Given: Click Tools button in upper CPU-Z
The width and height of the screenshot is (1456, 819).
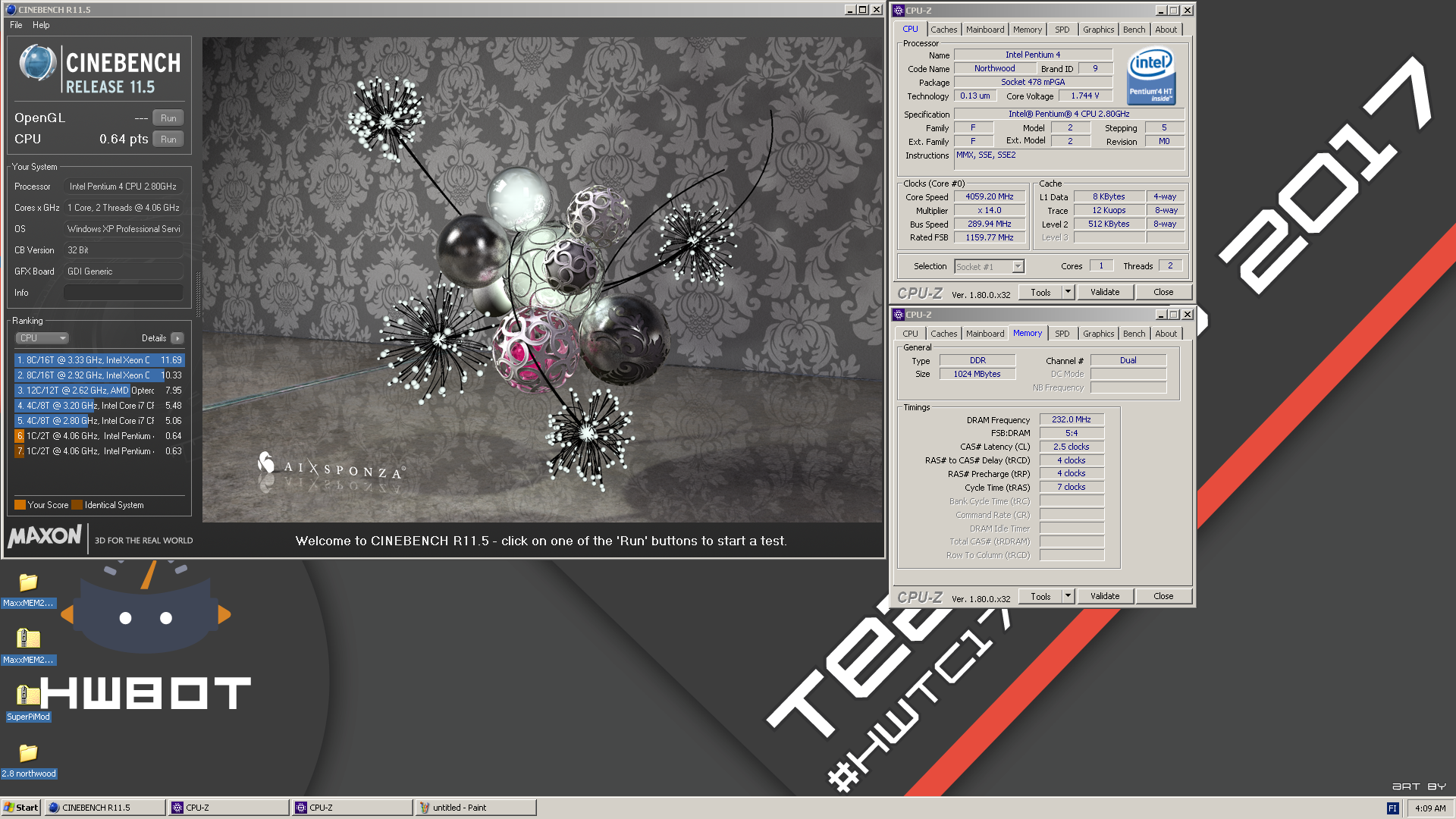Looking at the screenshot, I should coord(1040,292).
